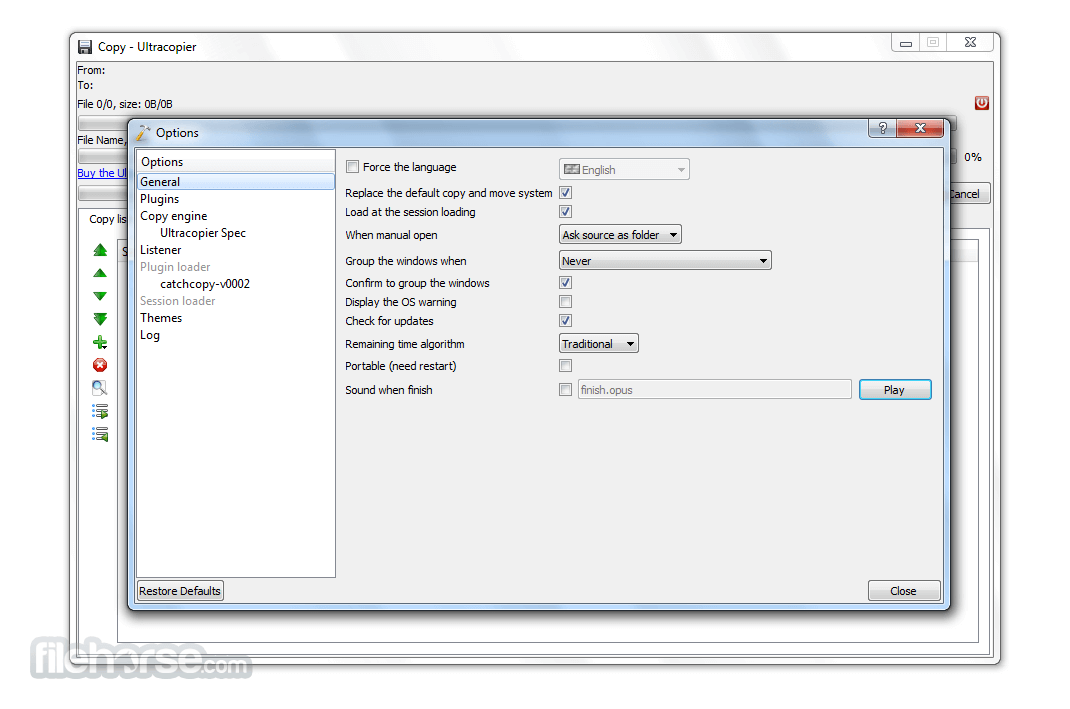The image size is (1070, 709).
Task: Open the Ask source as folder dropdown
Action: point(620,235)
